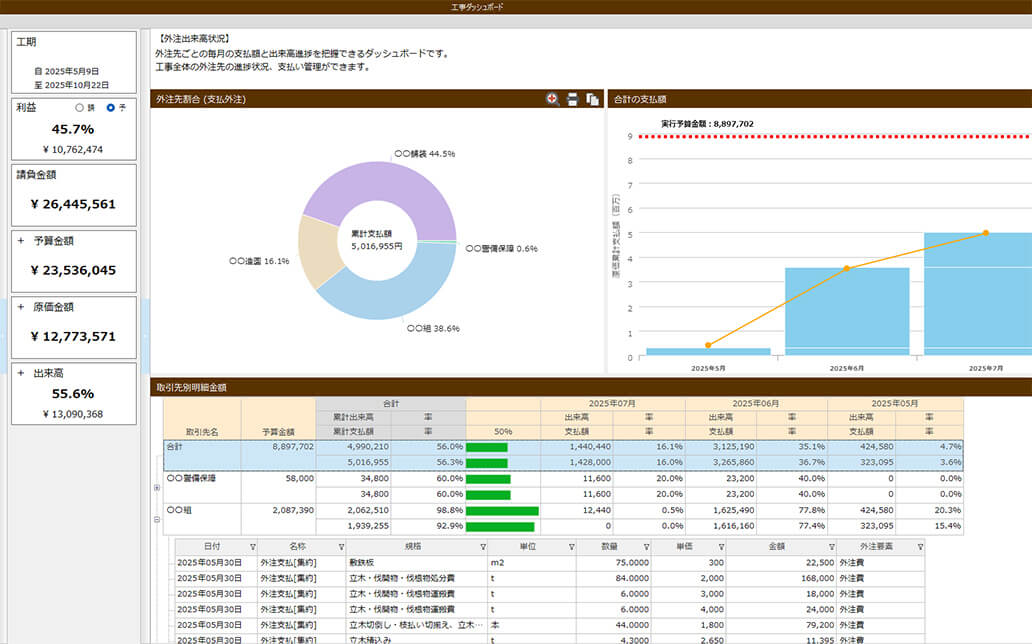1032x644 pixels.
Task: Open the 規格 column filter icon
Action: click(x=483, y=547)
